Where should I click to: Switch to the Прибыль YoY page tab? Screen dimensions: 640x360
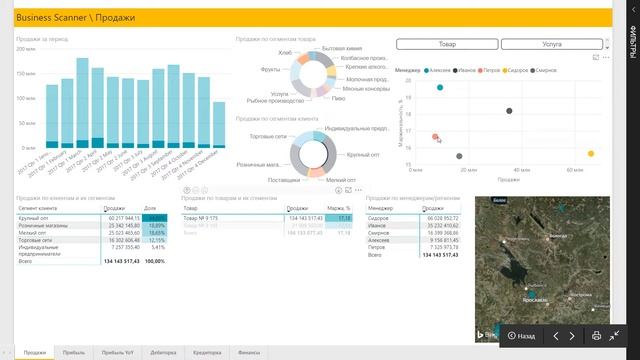(118, 352)
